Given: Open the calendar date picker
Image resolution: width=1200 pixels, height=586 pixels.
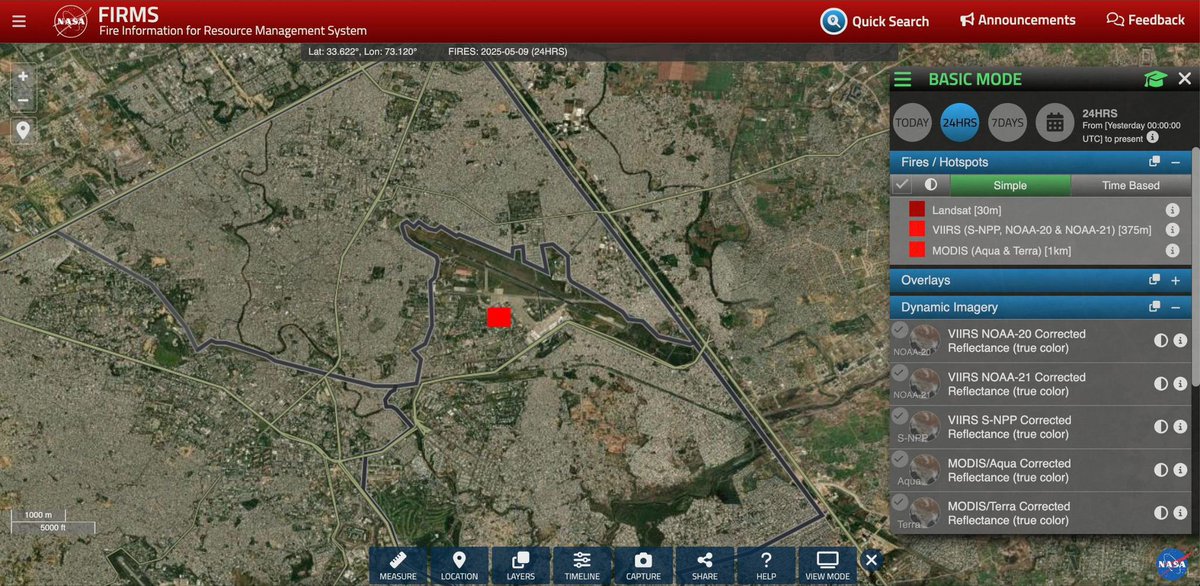Looking at the screenshot, I should [x=1054, y=123].
